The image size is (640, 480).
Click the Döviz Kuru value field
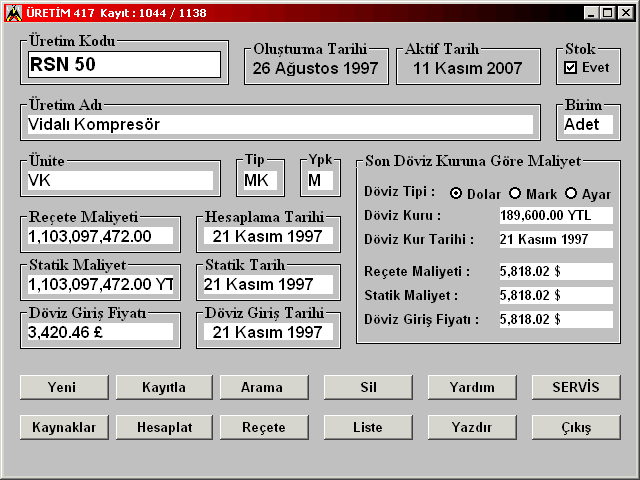click(x=555, y=215)
